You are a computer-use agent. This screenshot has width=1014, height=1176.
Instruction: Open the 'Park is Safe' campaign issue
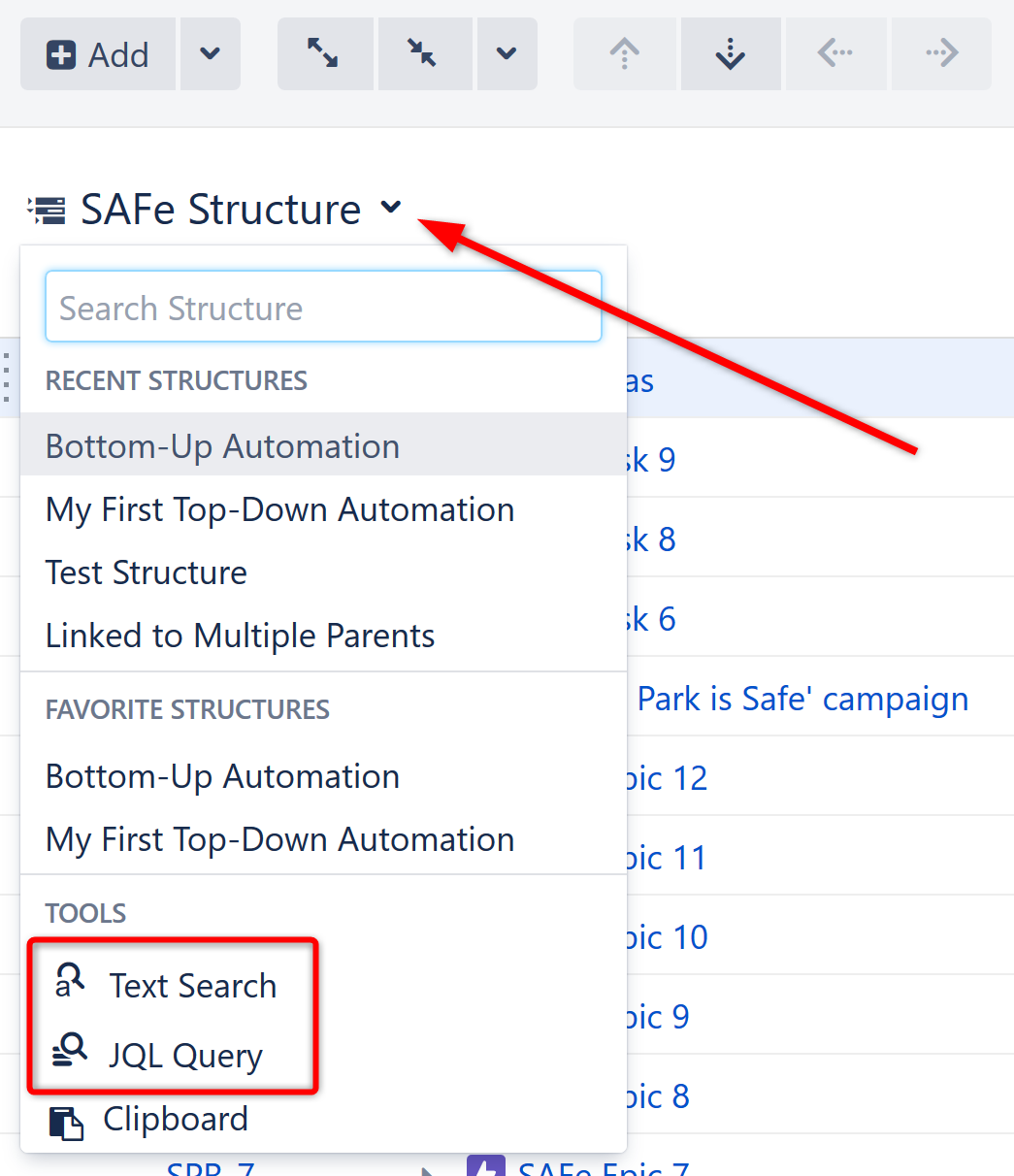coord(802,698)
